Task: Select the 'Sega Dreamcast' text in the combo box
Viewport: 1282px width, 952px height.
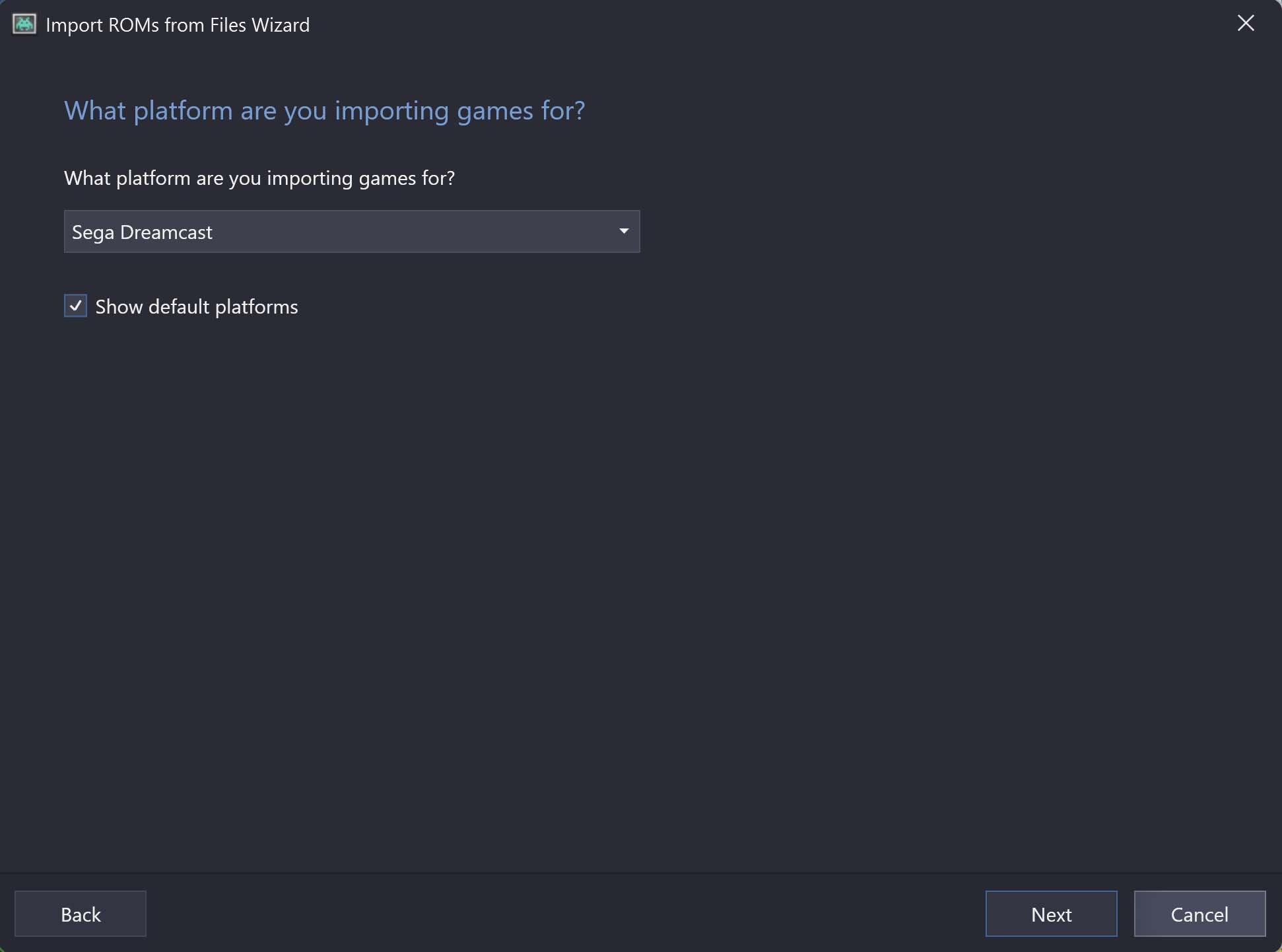Action: coord(142,232)
